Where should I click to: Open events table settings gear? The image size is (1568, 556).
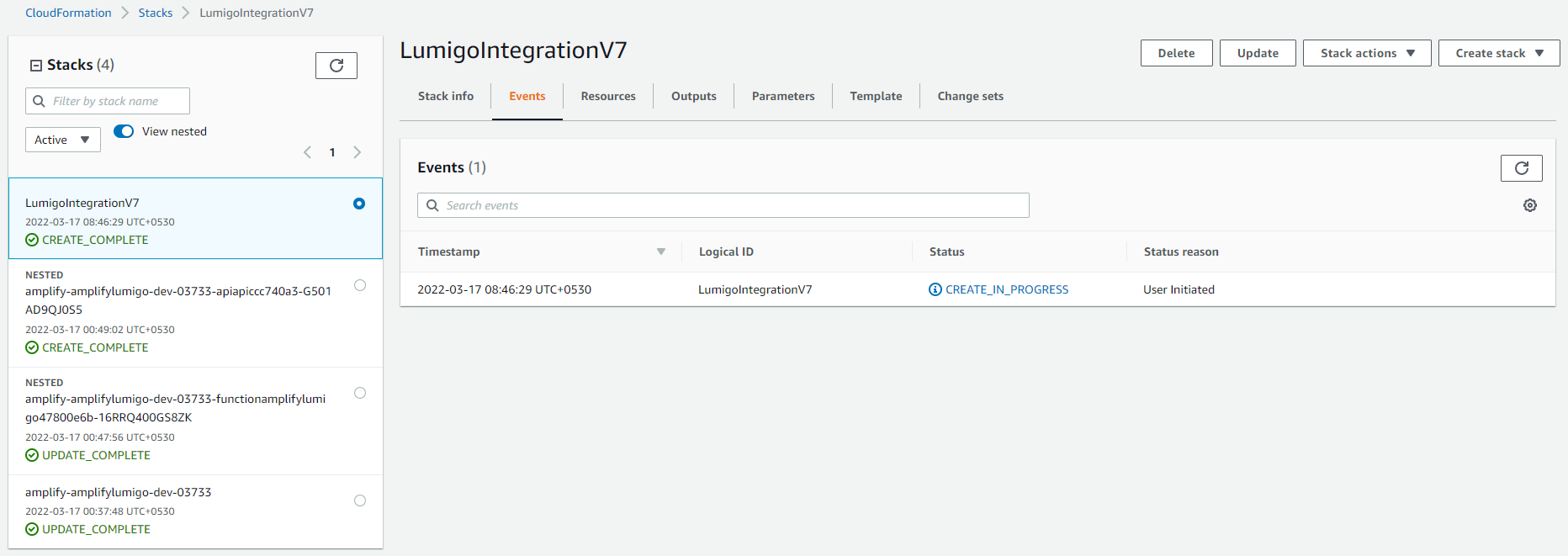(1530, 205)
